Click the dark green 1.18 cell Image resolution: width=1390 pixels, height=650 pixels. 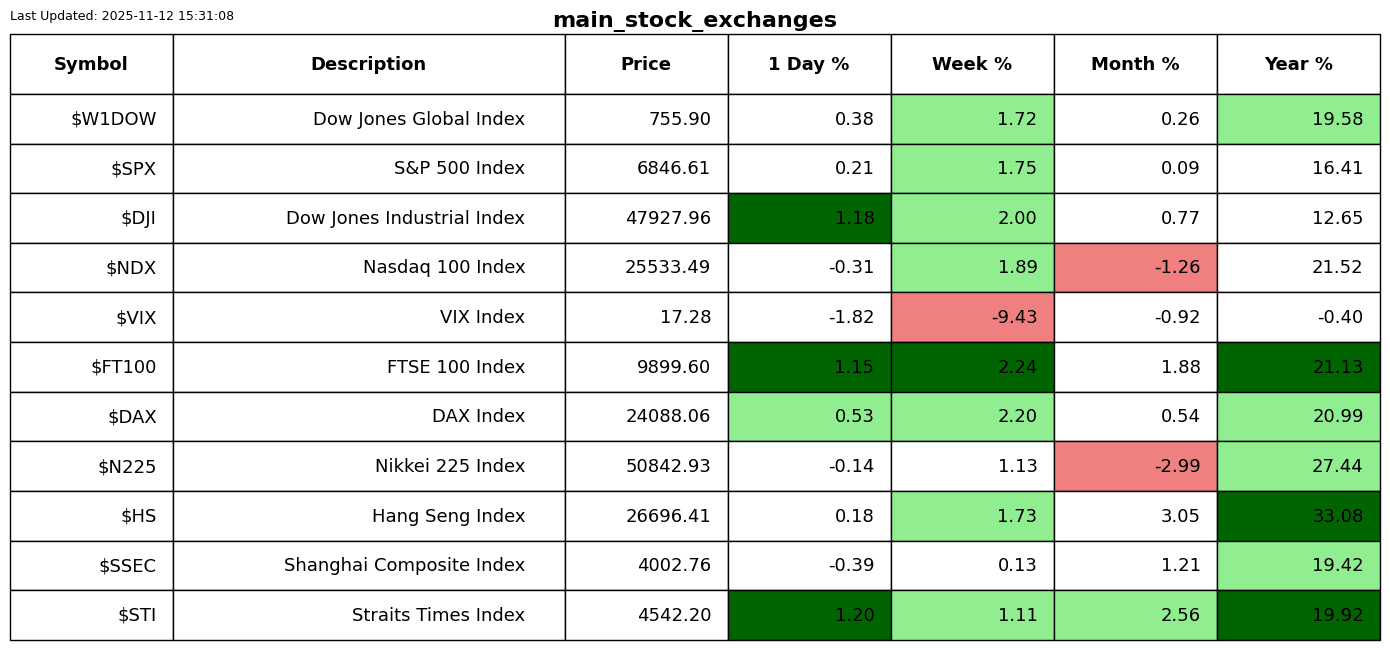click(809, 218)
